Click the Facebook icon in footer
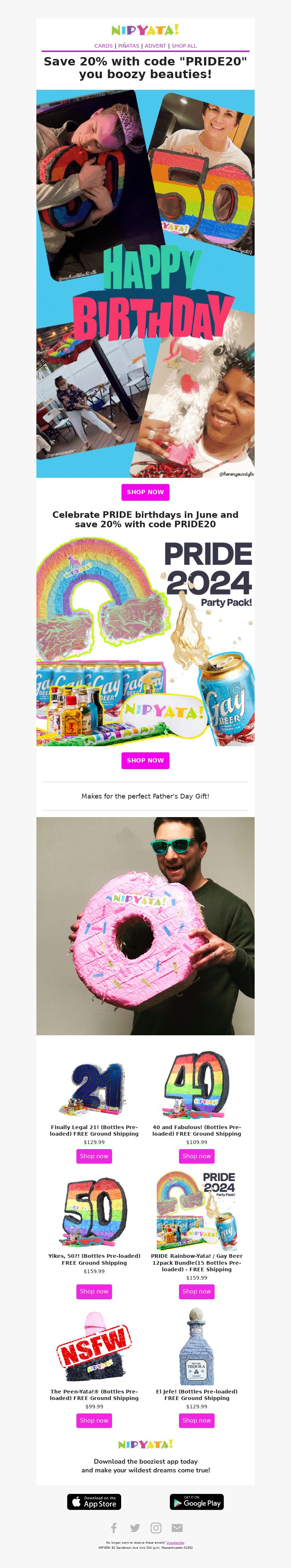 pos(114,1528)
